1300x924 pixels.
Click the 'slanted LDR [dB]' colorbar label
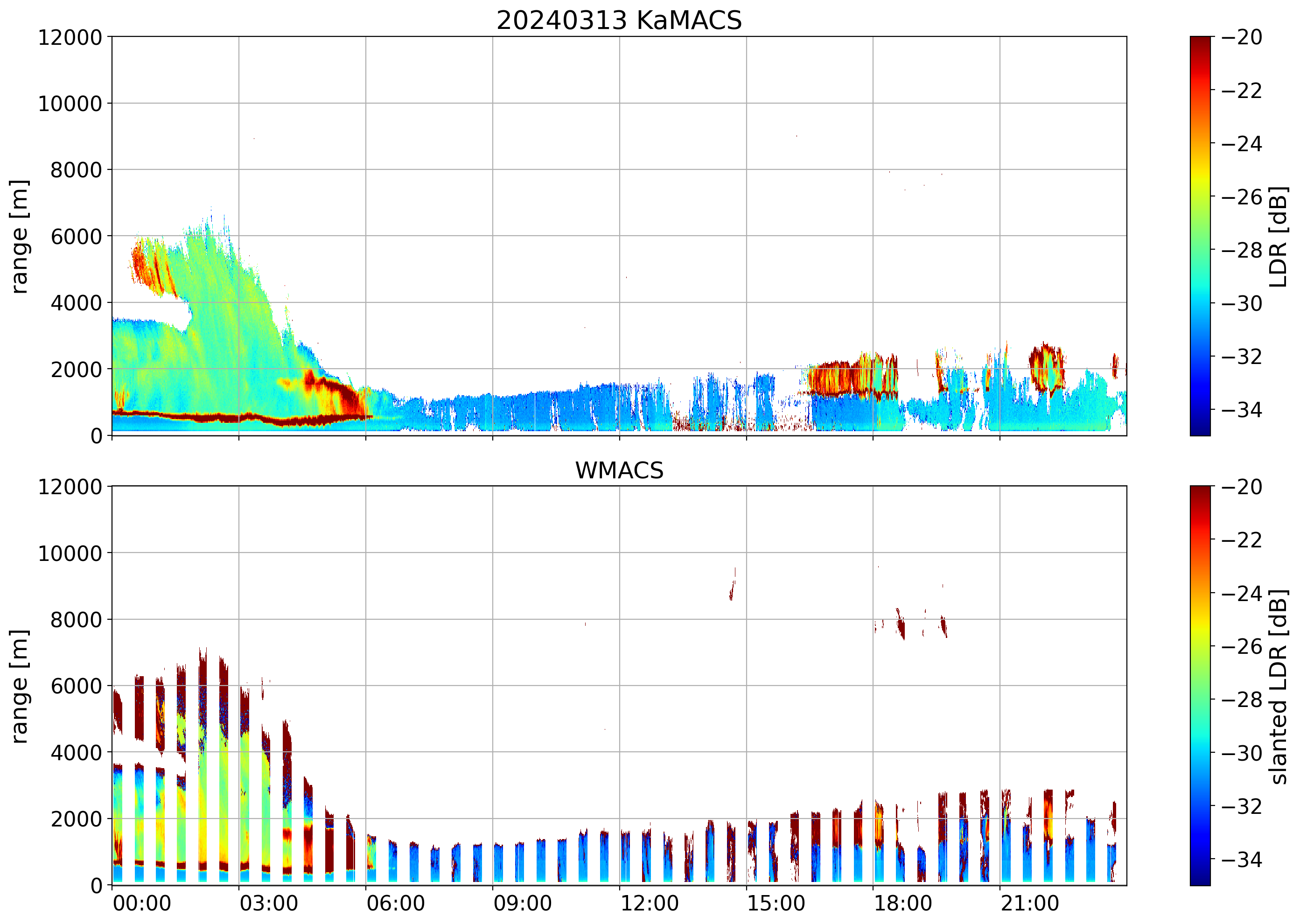[x=1279, y=687]
